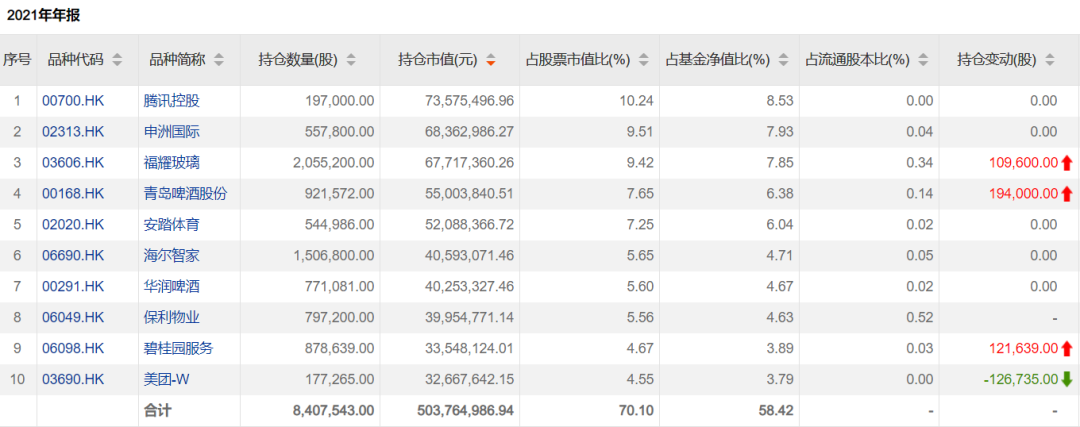Click the red up arrow for 碧桂园服务

(x=1067, y=348)
